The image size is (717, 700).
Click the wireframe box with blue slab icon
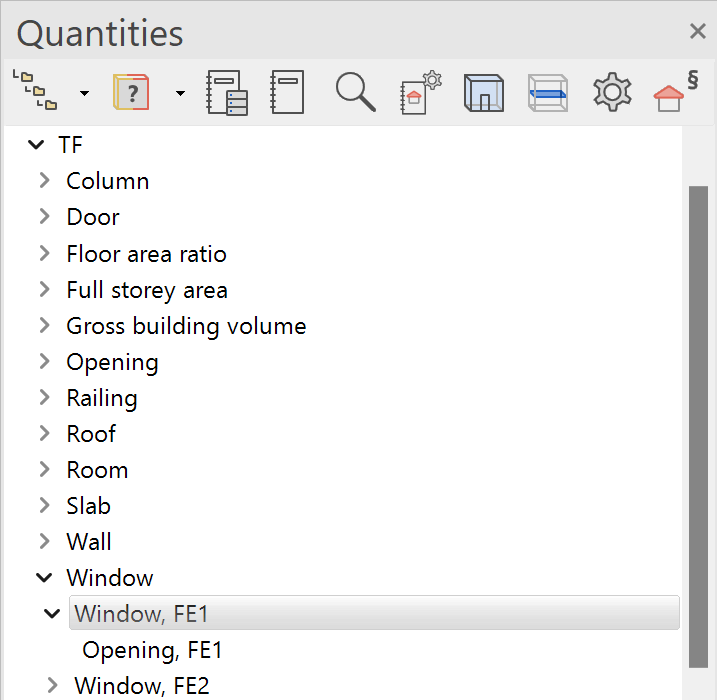tap(547, 92)
